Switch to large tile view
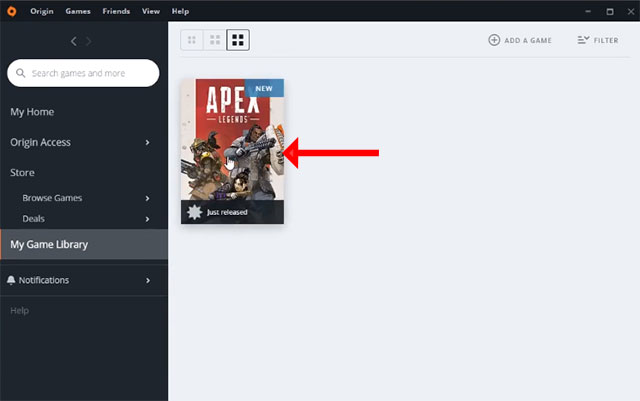Image resolution: width=640 pixels, height=401 pixels. pos(238,40)
